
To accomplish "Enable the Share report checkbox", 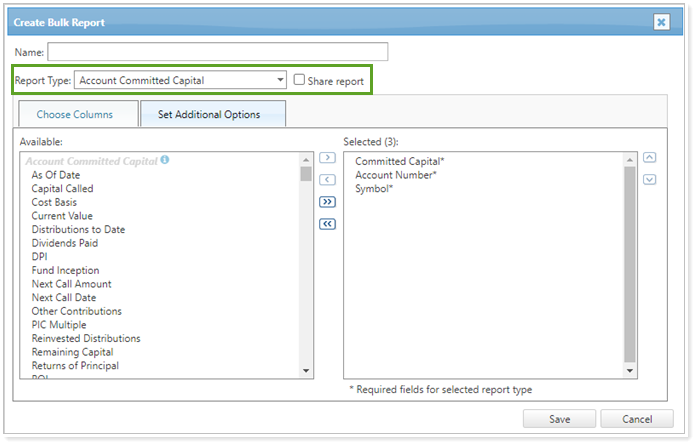I will [299, 81].
